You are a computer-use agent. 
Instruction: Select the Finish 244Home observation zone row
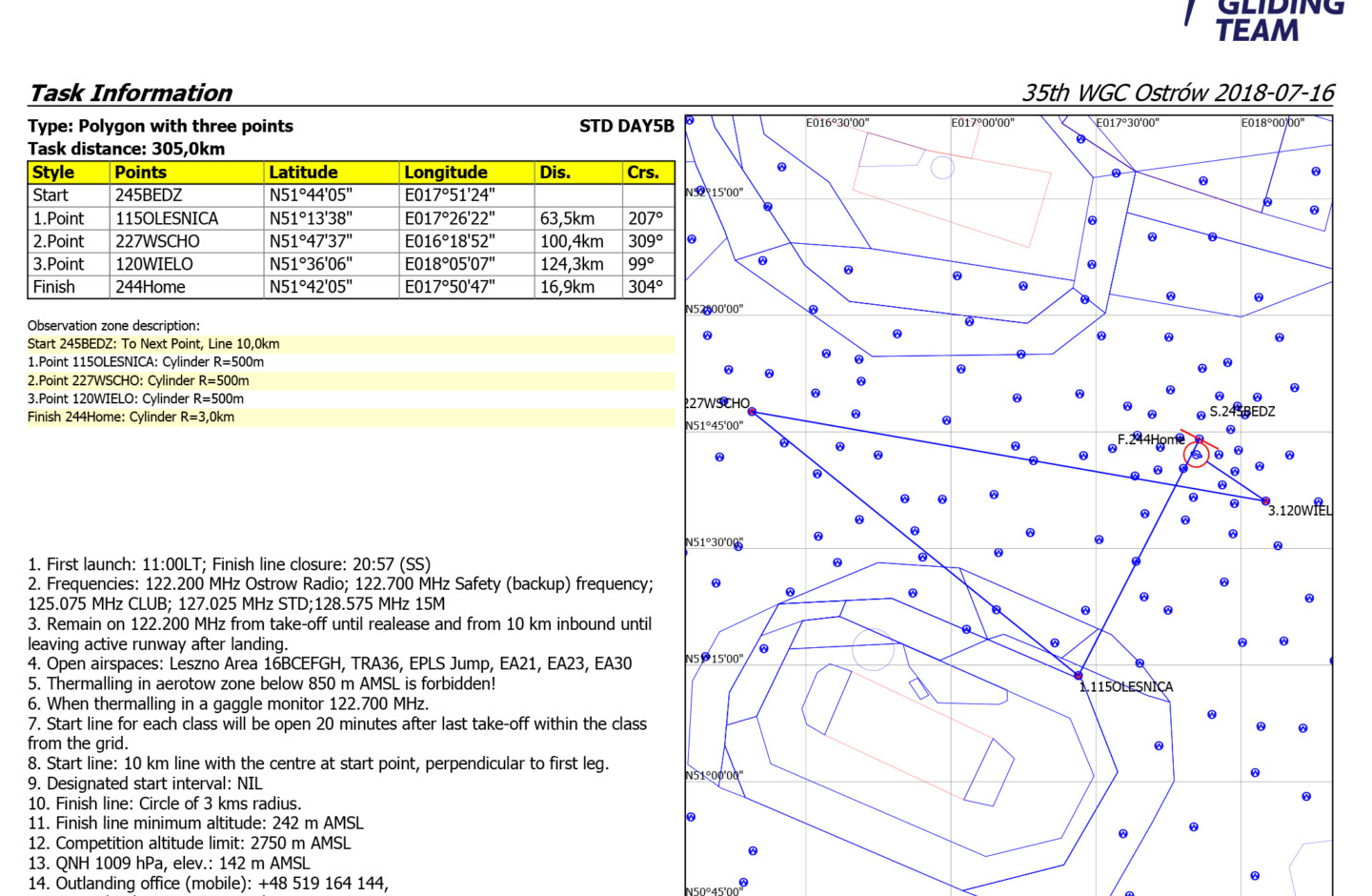pos(131,417)
